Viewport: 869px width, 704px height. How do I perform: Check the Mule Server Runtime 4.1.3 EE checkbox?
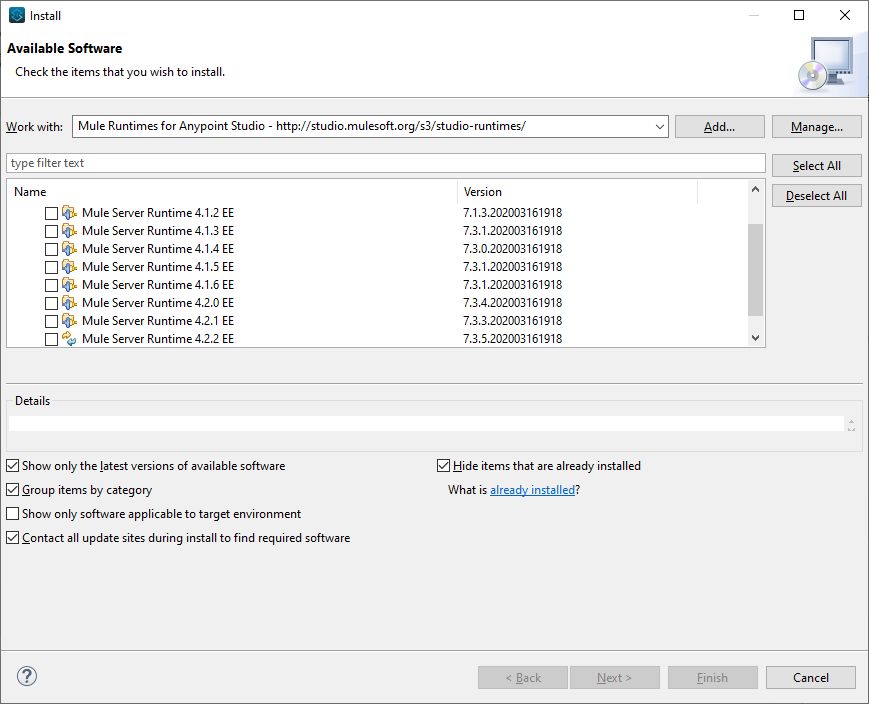point(51,231)
